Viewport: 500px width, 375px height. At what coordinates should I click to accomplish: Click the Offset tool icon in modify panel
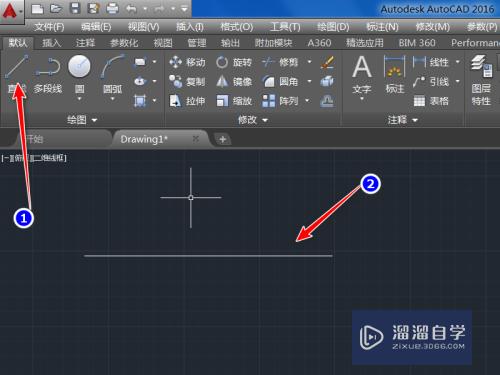[327, 101]
